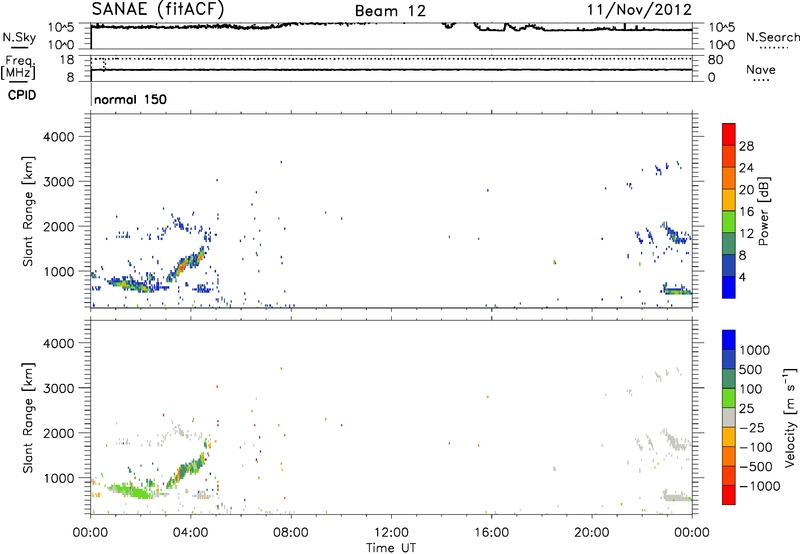Click the date 11/Nov/2012
This screenshot has height=554, width=800.
point(639,10)
